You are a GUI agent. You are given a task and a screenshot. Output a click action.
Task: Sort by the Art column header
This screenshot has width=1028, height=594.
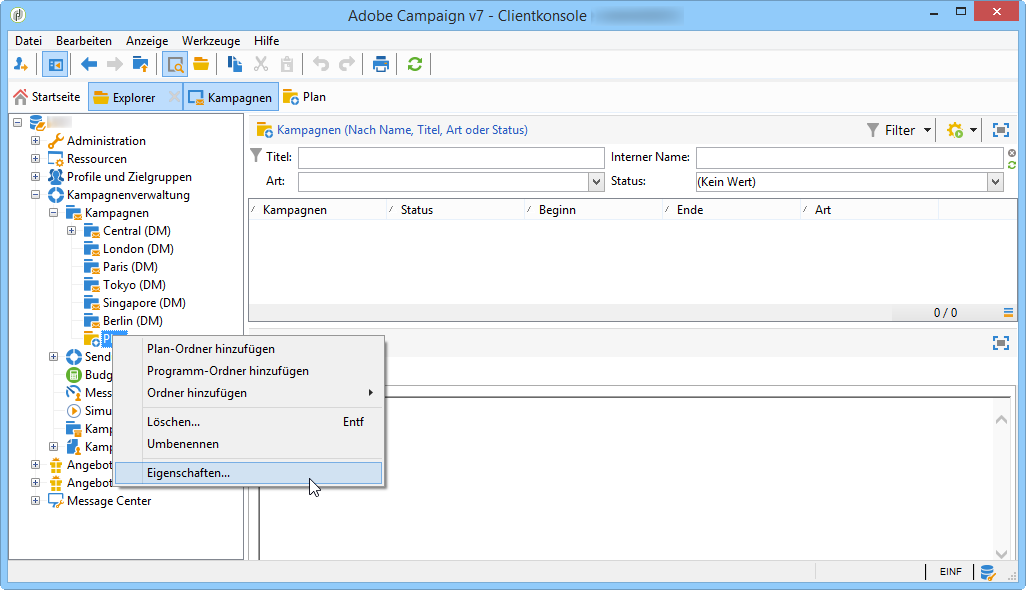869,210
